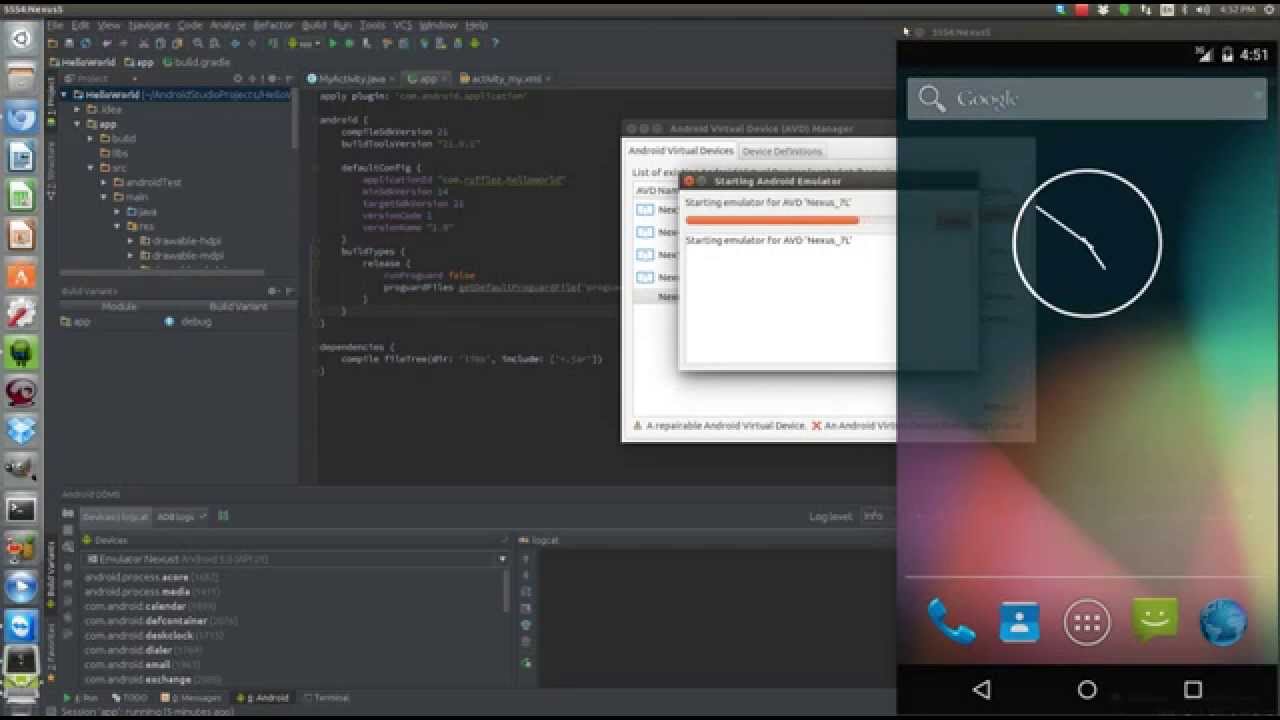
Task: Open the Messaging app in emulator dock
Action: pos(1155,620)
